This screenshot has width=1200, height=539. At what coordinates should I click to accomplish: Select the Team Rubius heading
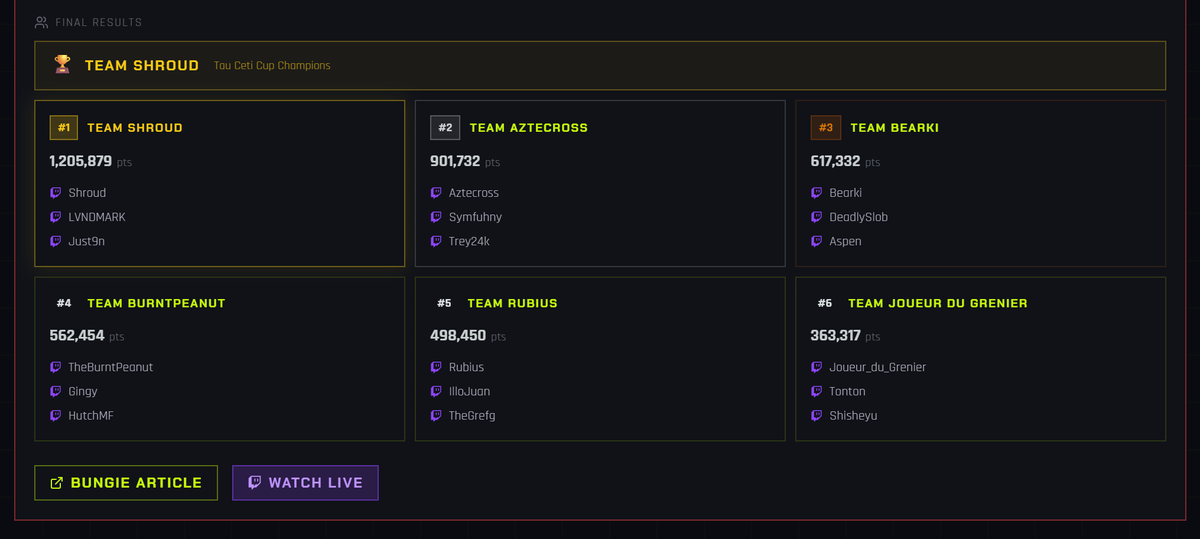[x=512, y=303]
